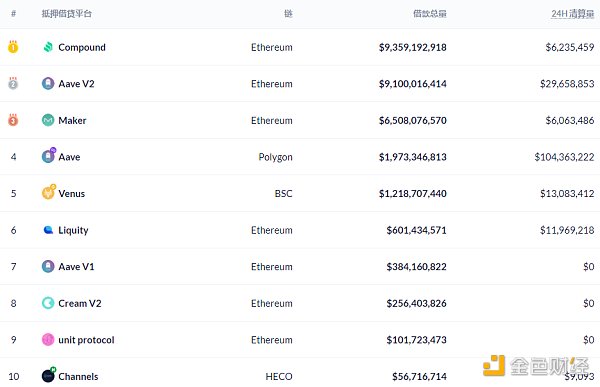
Task: Click the Maker teal logo icon
Action: 48,120
